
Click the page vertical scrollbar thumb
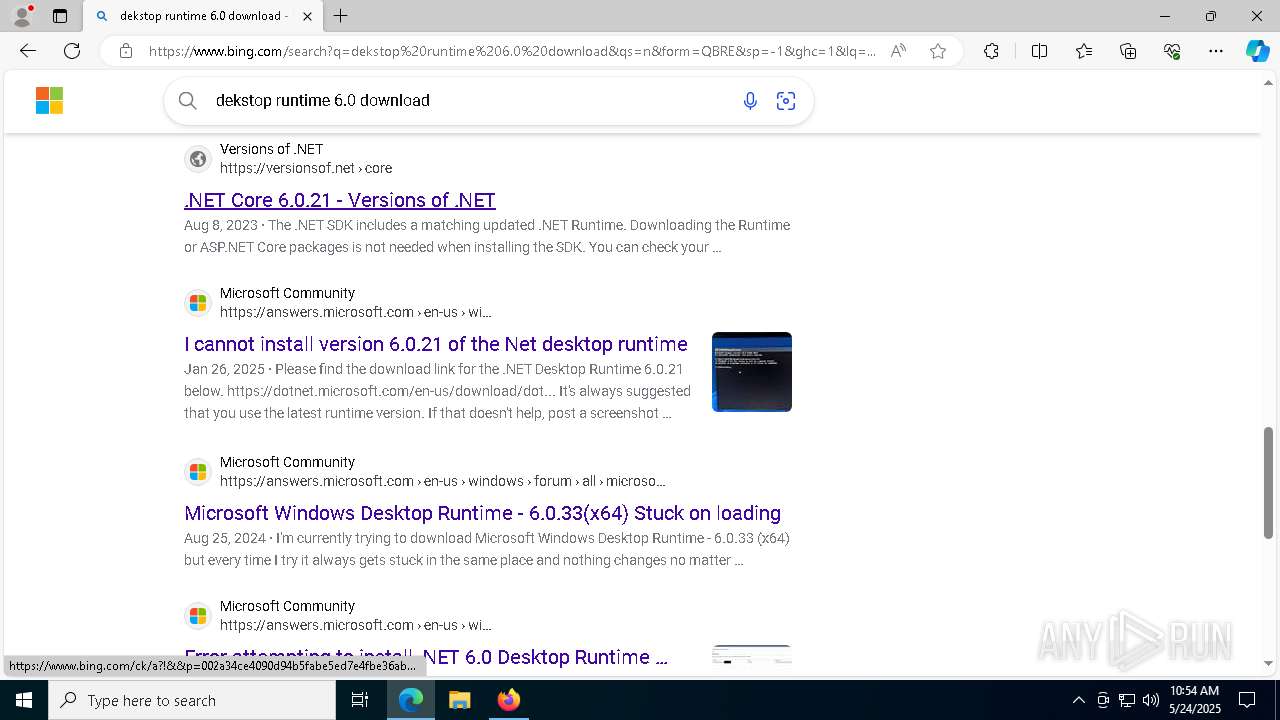tap(1269, 483)
